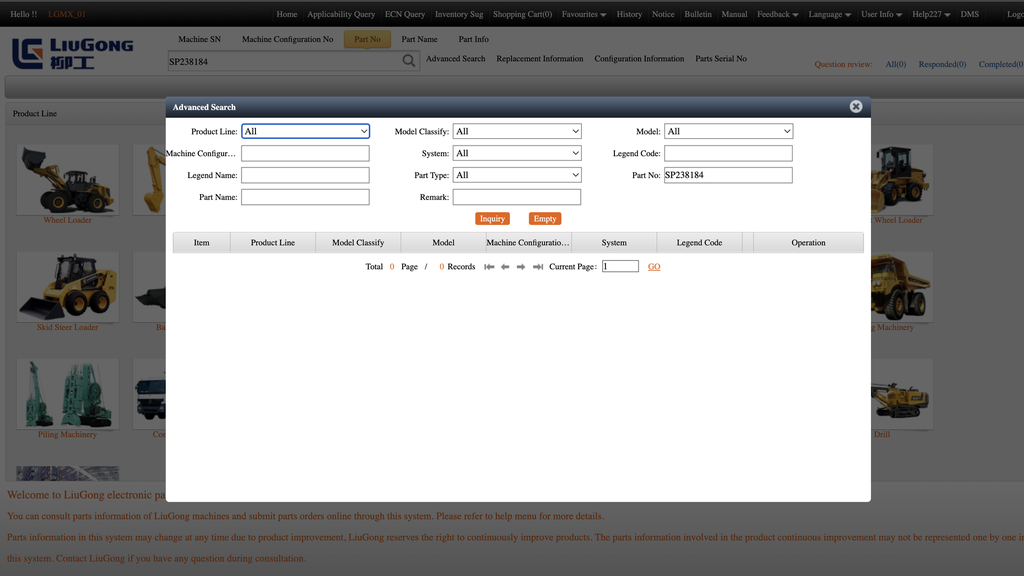
Task: Go to first page of results
Action: coord(489,267)
